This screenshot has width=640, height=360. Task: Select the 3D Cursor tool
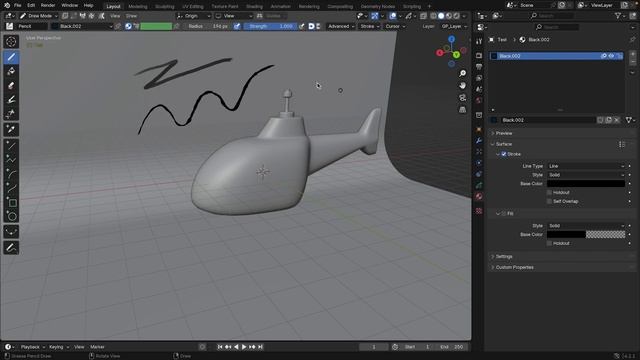(x=11, y=42)
